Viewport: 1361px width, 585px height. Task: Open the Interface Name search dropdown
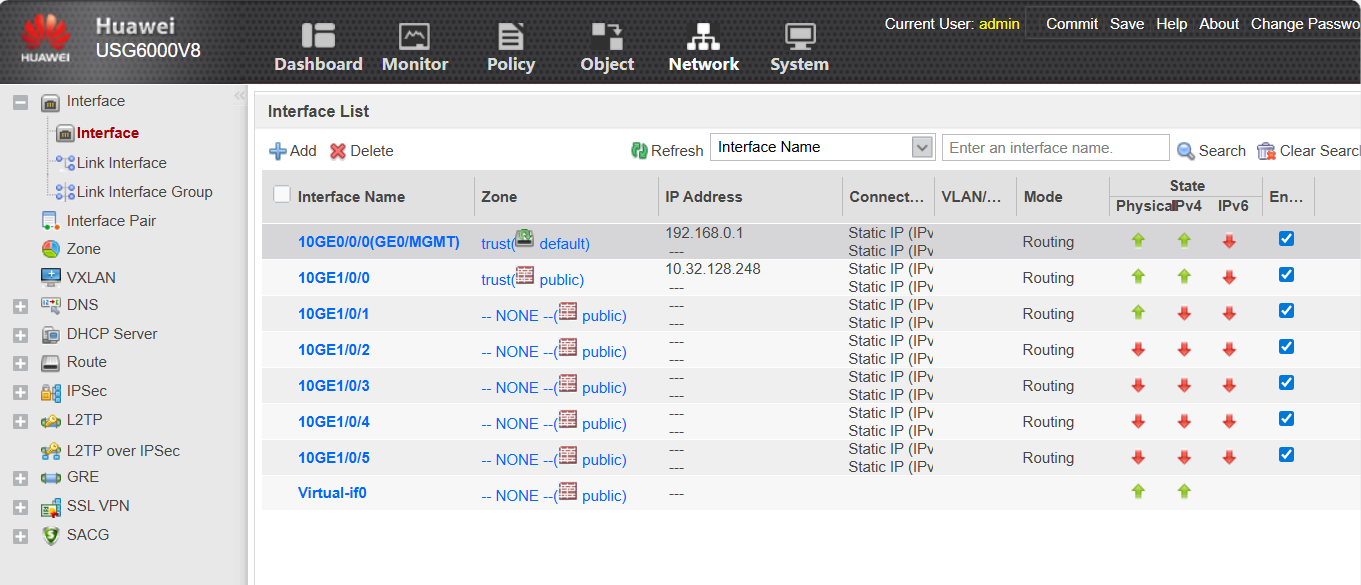tap(922, 148)
